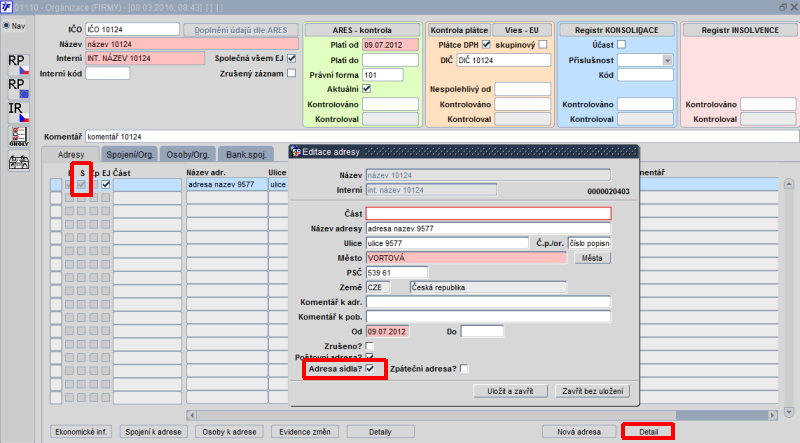Image resolution: width=800 pixels, height=443 pixels.
Task: Click the Registr INSOLVENCE button
Action: (x=740, y=30)
